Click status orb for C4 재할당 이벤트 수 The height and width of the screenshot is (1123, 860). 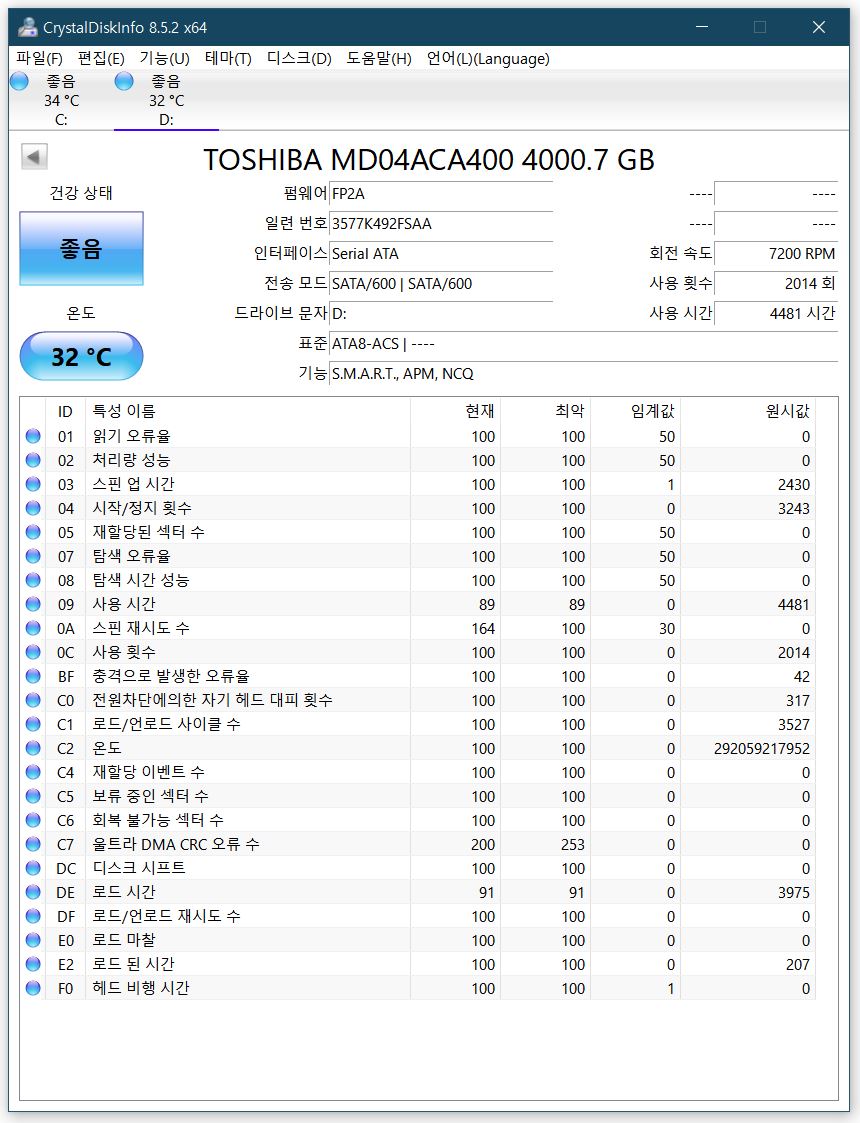click(33, 772)
